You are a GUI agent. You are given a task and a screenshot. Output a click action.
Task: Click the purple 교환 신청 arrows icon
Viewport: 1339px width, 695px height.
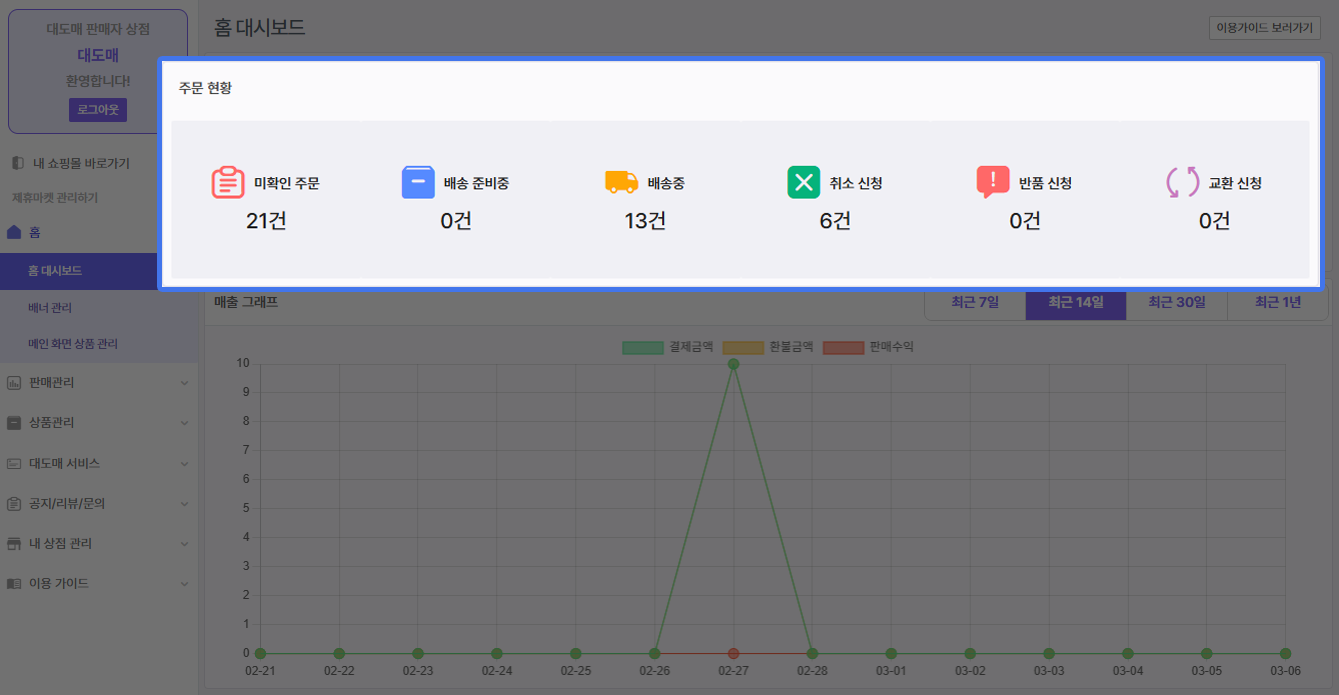(1182, 183)
